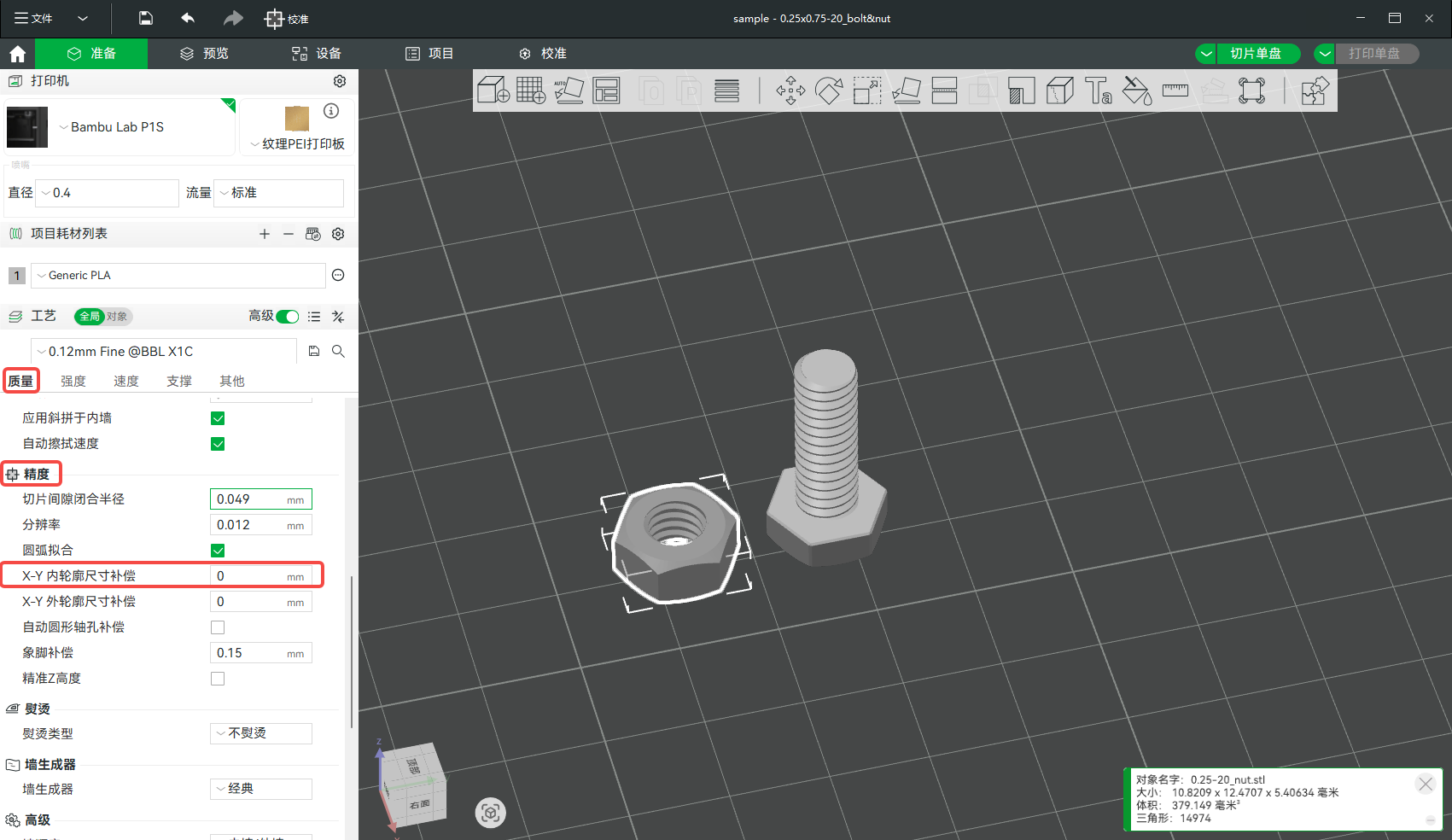1452x840 pixels.
Task: Open the seam painting tool
Action: pos(1060,90)
